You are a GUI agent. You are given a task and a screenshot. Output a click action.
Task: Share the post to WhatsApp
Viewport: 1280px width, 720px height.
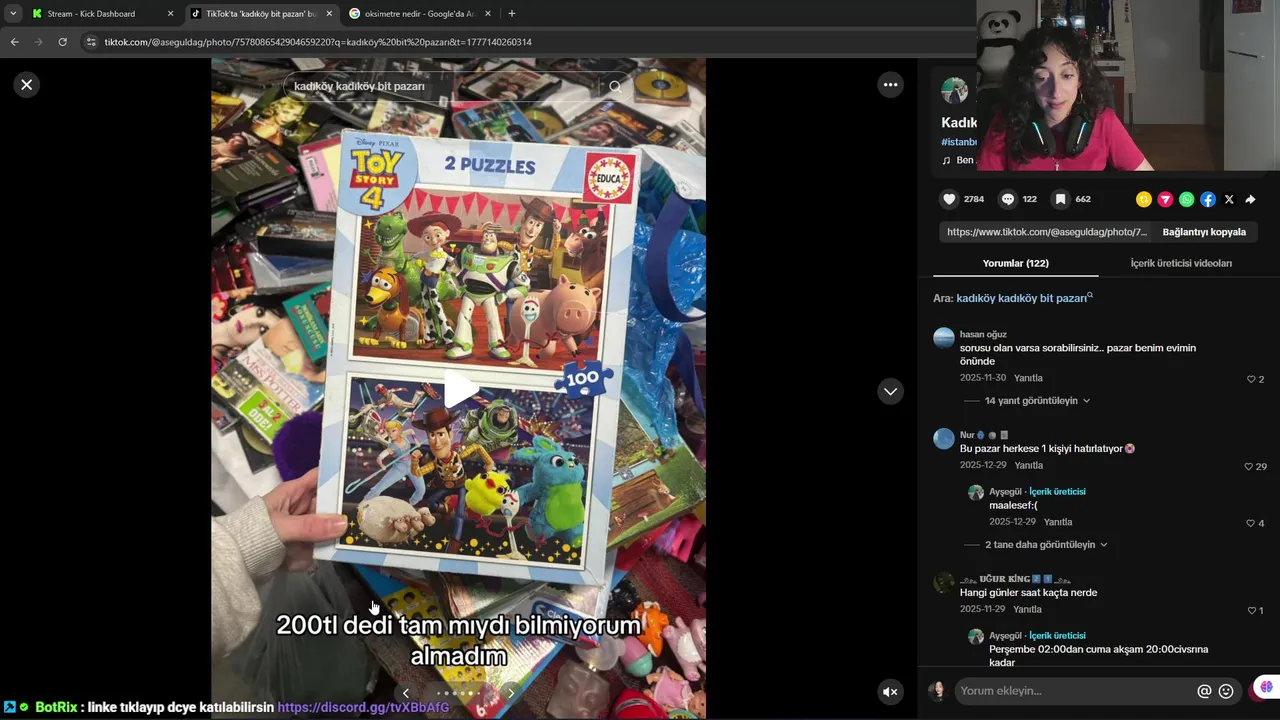point(1186,199)
